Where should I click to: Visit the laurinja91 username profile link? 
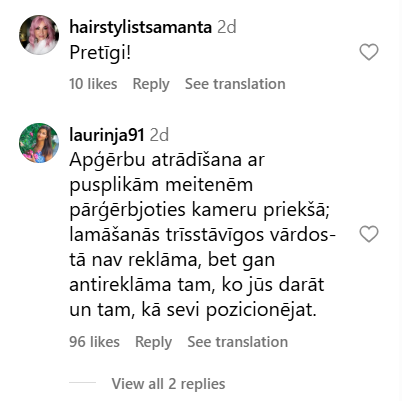click(107, 135)
